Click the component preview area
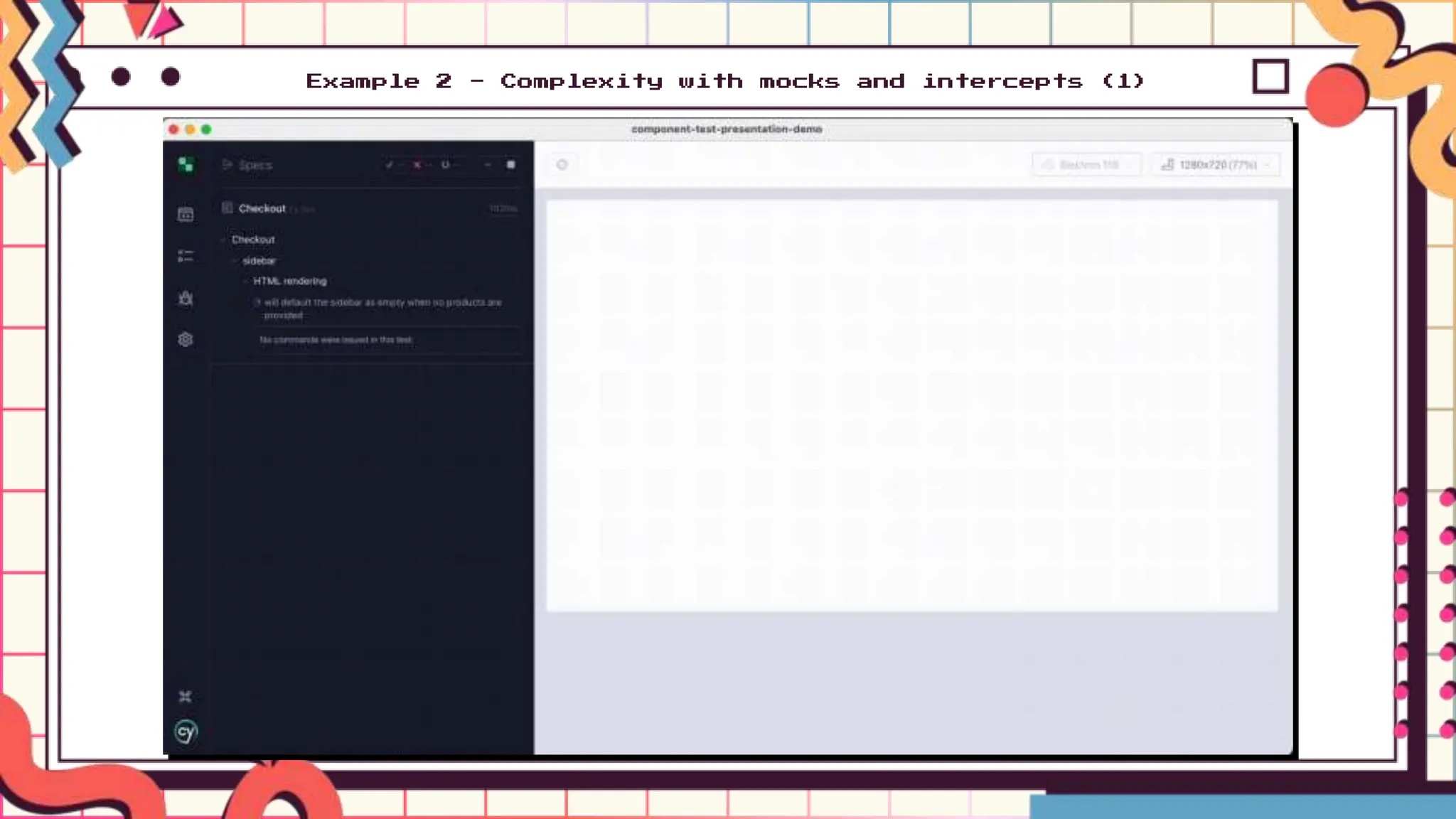The image size is (1456, 819). pos(911,405)
